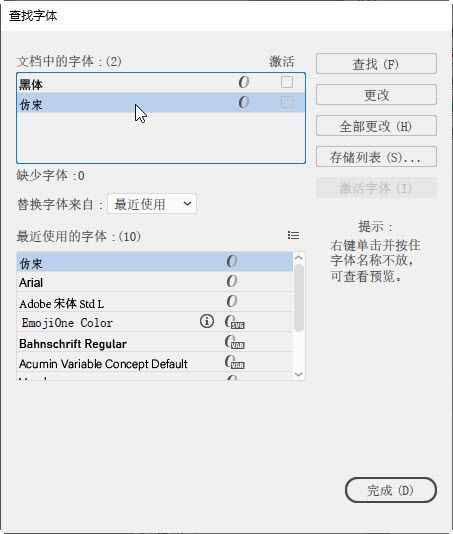Click the VAR icon for Acumin Variable Concept
This screenshot has height=534, width=453.
point(234,362)
